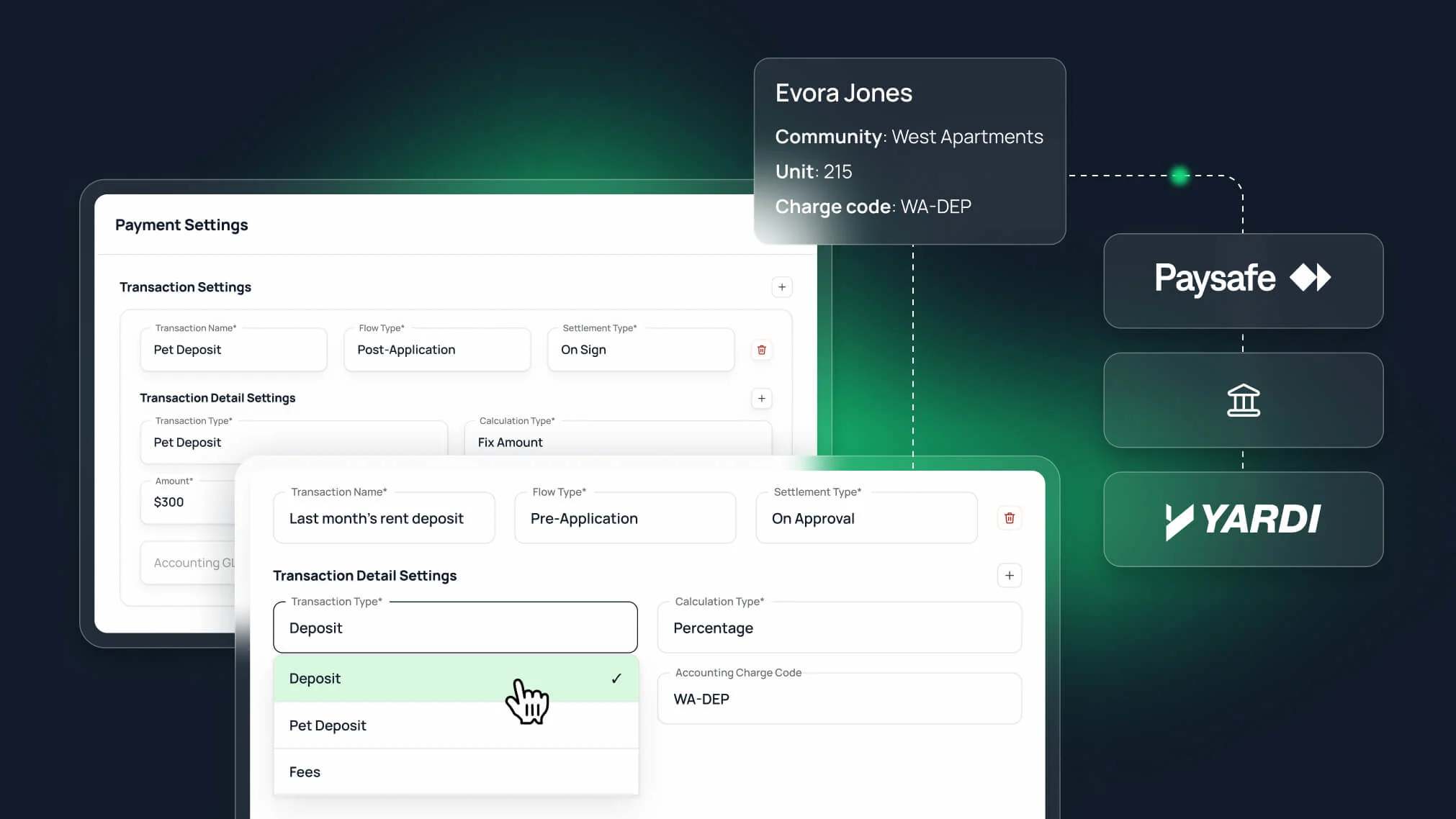Click the Accounting GL field

(189, 563)
